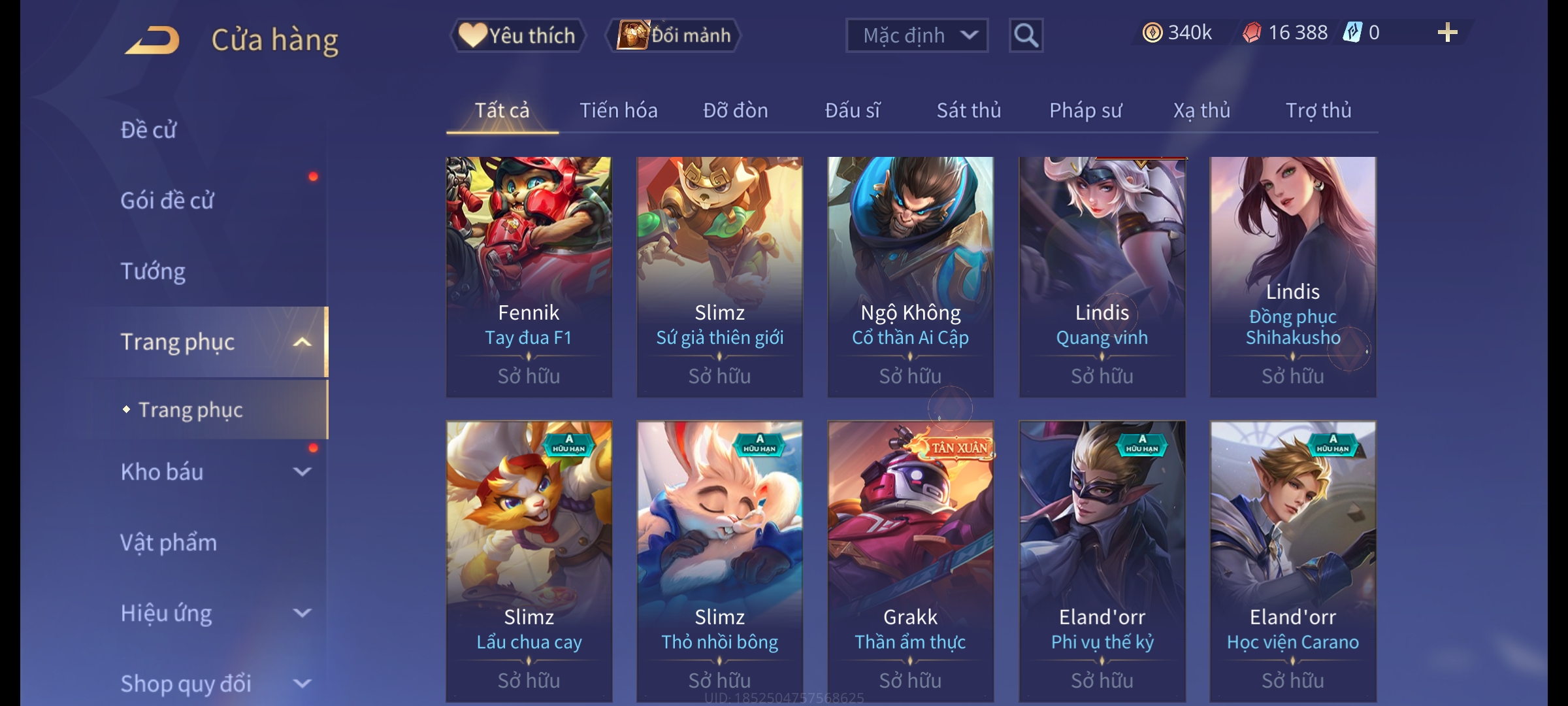Open Yêu thích favorites heart button
The width and height of the screenshot is (1568, 706).
(517, 35)
